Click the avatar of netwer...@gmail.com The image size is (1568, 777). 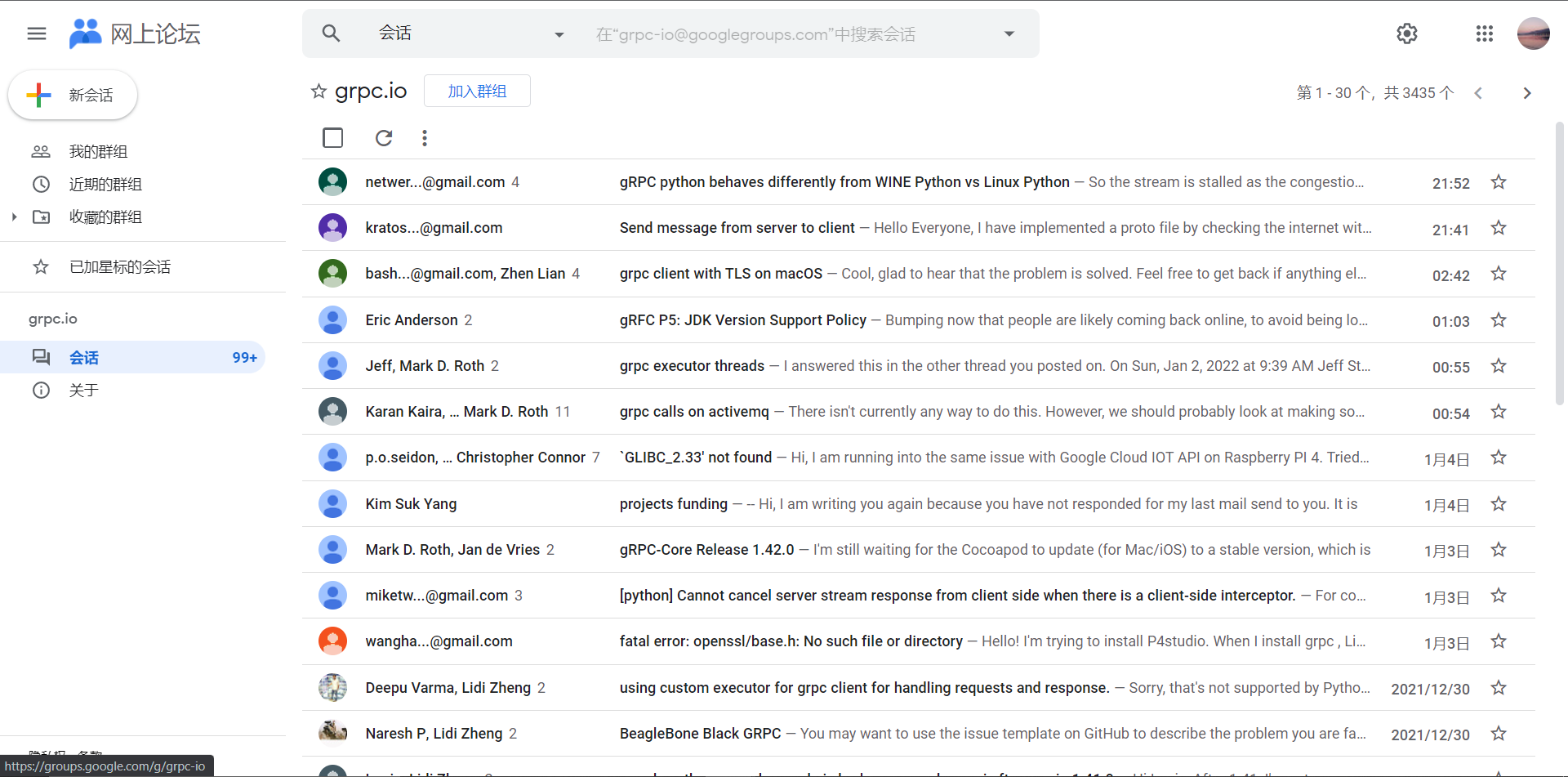[x=332, y=181]
